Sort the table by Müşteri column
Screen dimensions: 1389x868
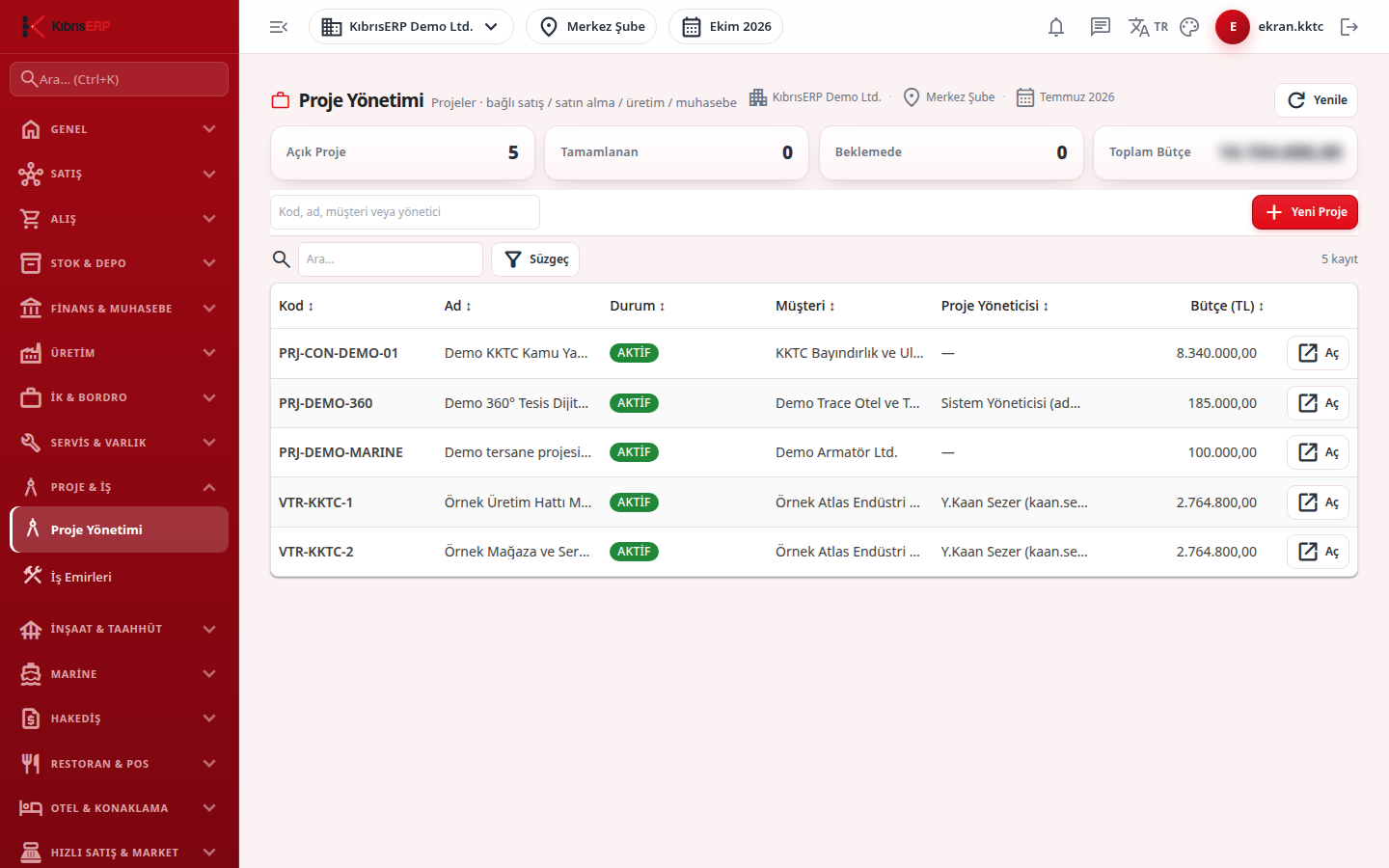[x=805, y=306]
